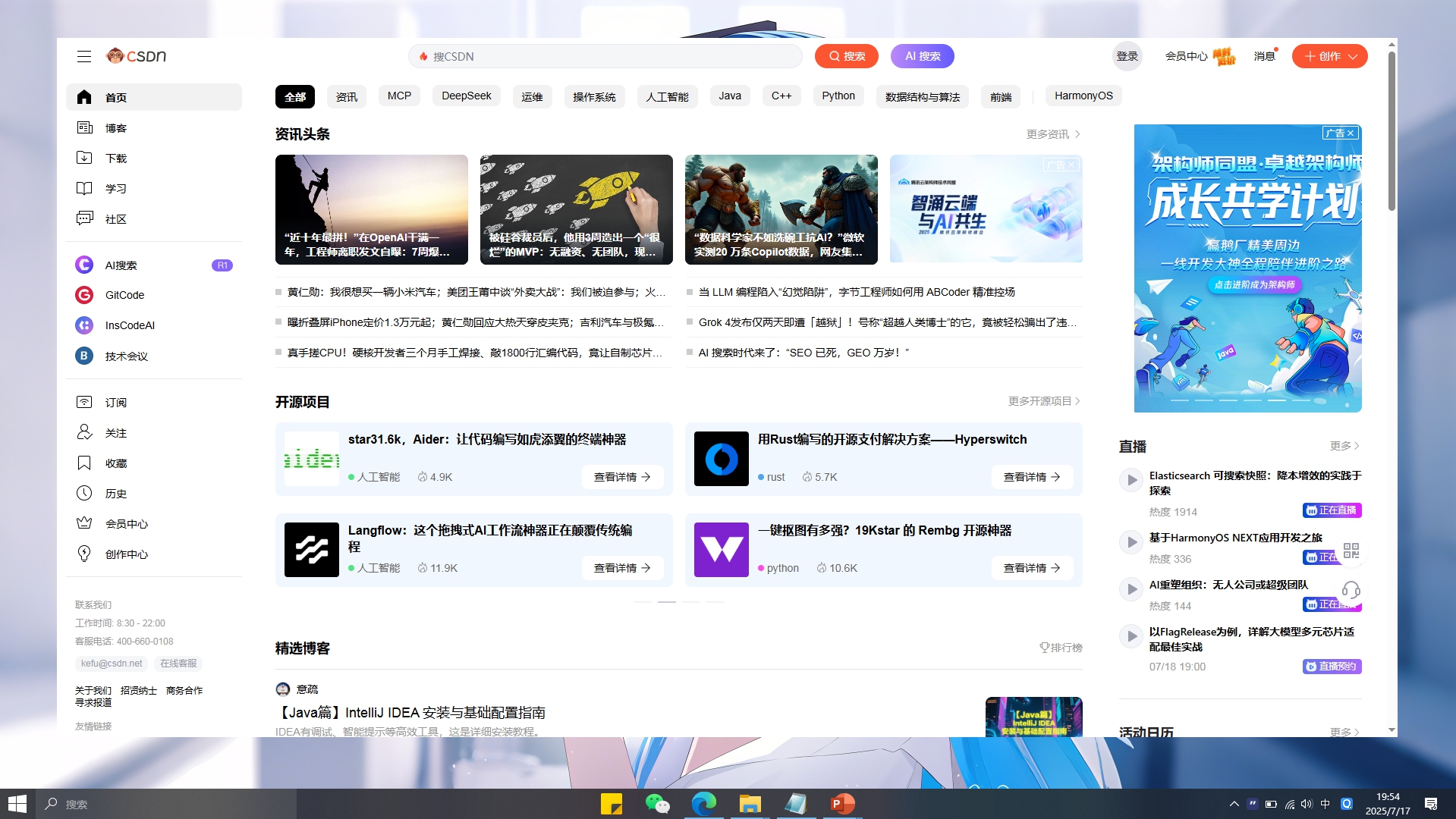The height and width of the screenshot is (819, 1456).
Task: Select the 人工智能 category tab
Action: click(x=667, y=97)
